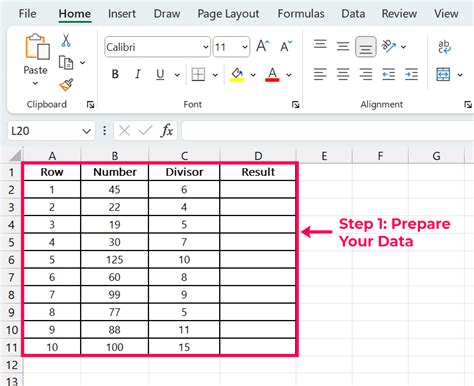The image size is (474, 386).
Task: Click the formula bar Enter checkmark
Action: pyautogui.click(x=145, y=131)
